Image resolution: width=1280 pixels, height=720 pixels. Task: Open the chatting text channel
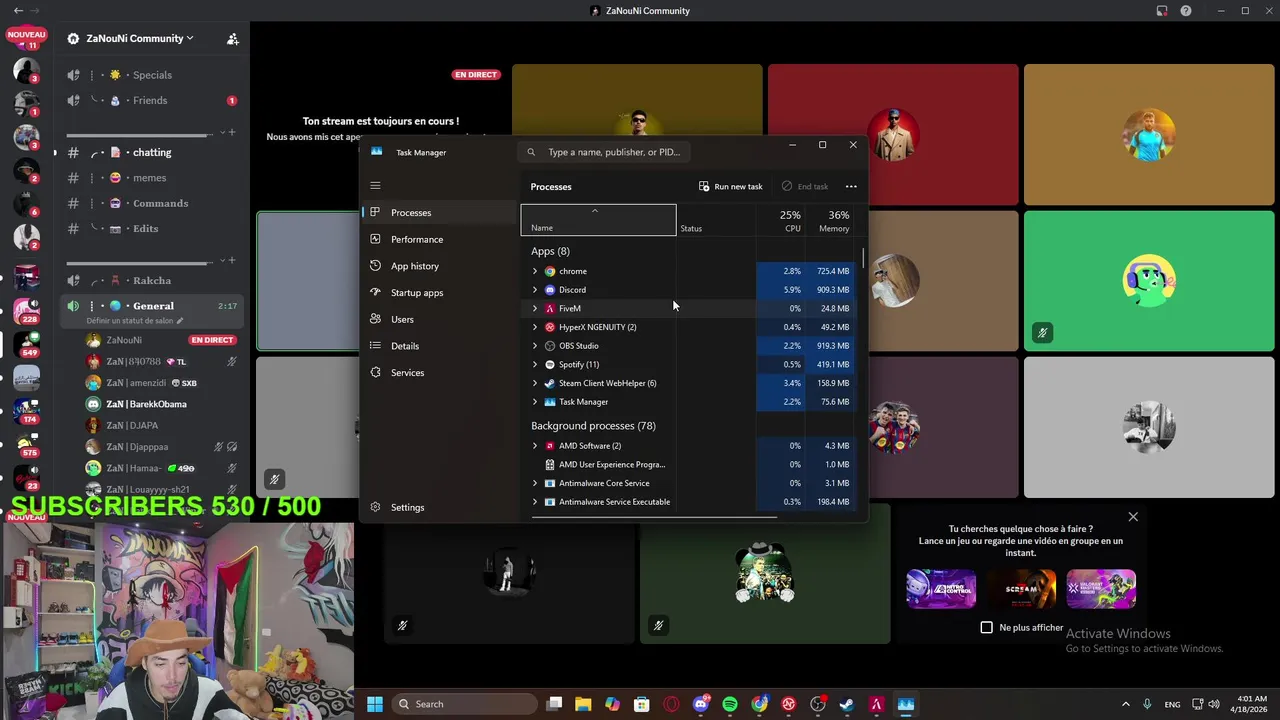[x=152, y=152]
